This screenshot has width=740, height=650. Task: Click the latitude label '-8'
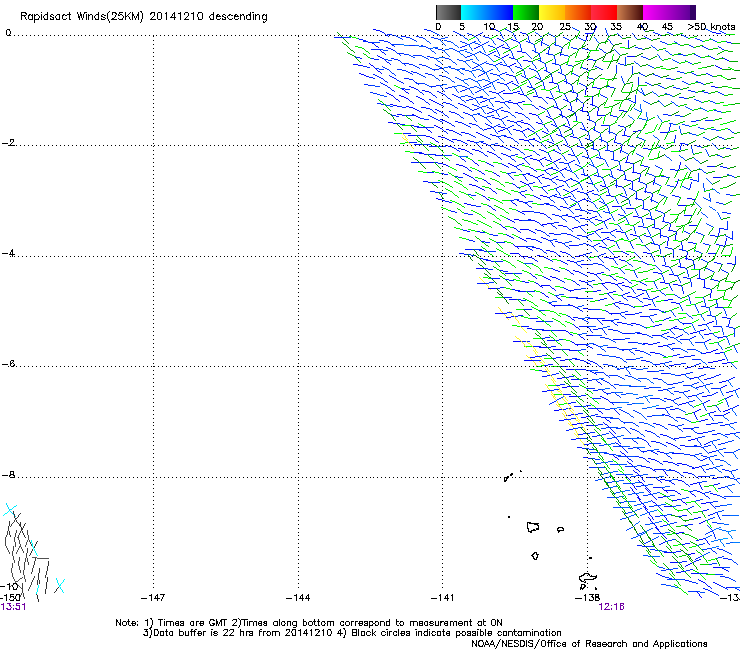click(8, 475)
